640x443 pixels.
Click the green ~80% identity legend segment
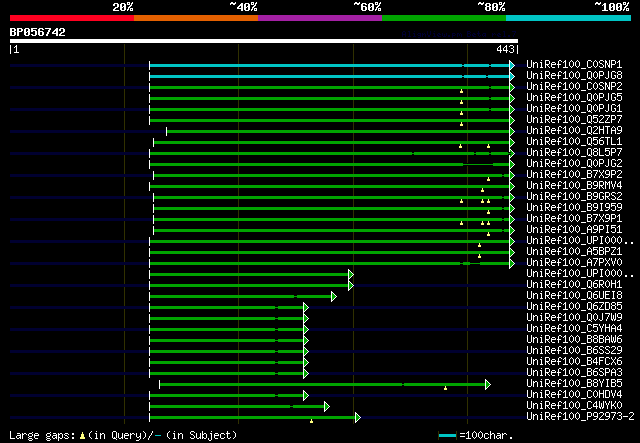[x=444, y=18]
